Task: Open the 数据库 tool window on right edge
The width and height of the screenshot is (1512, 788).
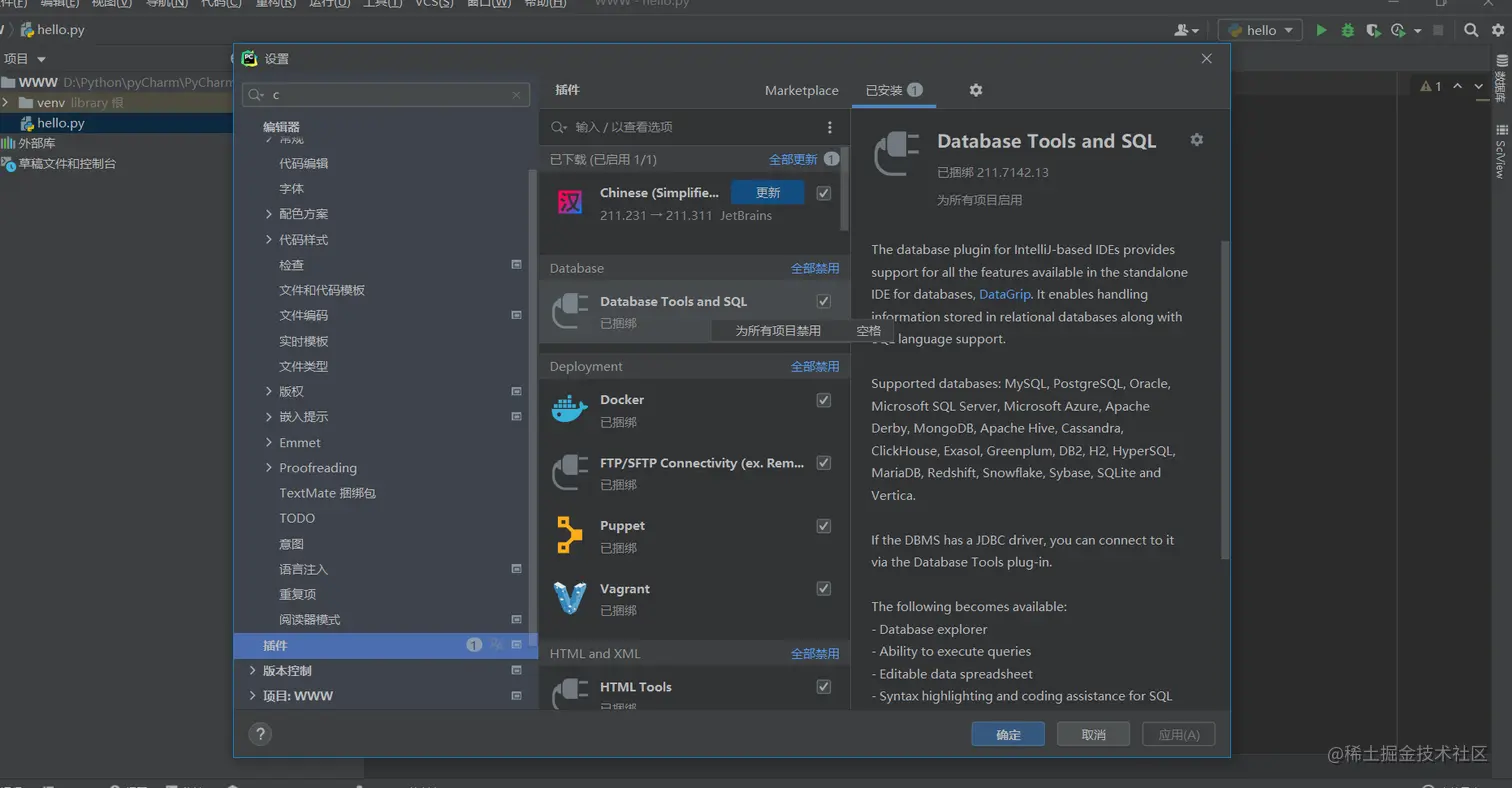Action: click(x=1500, y=79)
